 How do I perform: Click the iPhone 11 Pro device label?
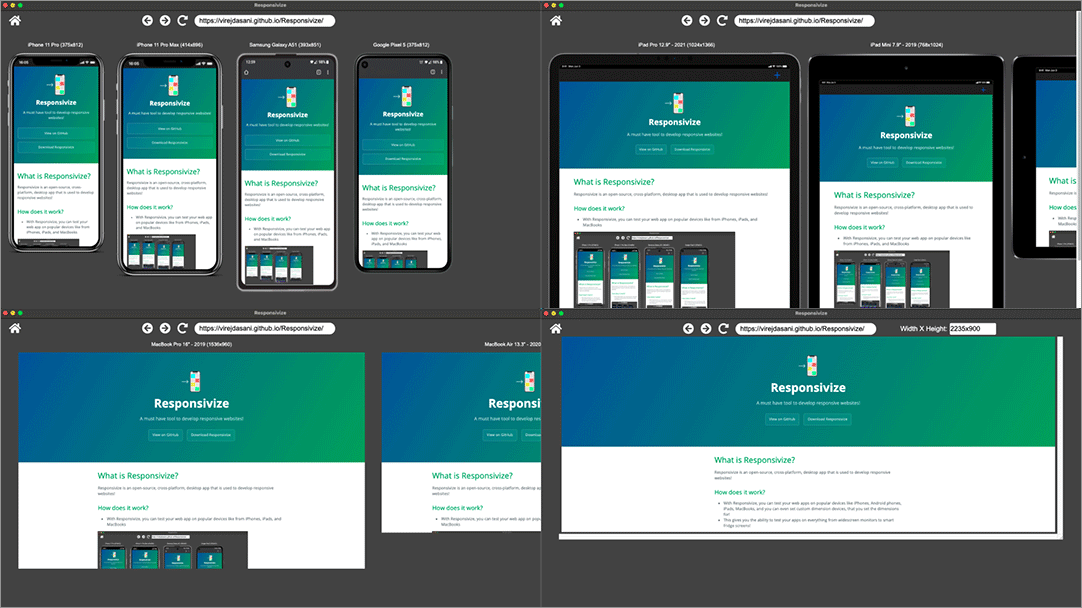point(55,45)
